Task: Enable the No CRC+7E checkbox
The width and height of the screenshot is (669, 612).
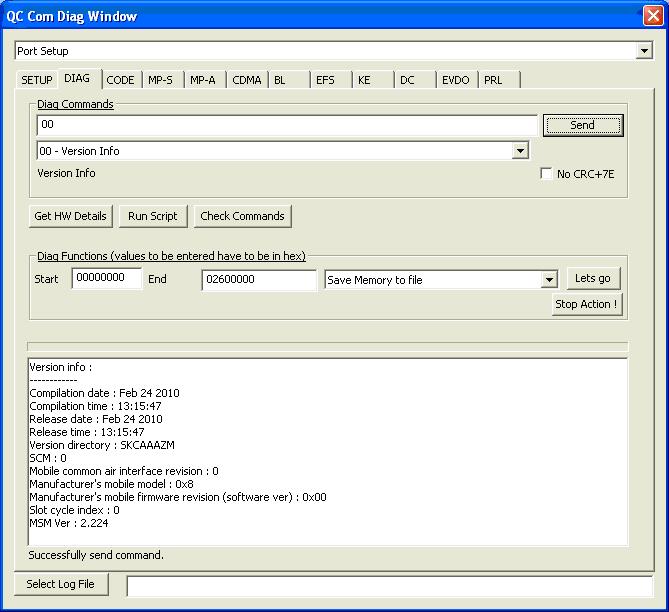Action: [x=546, y=173]
